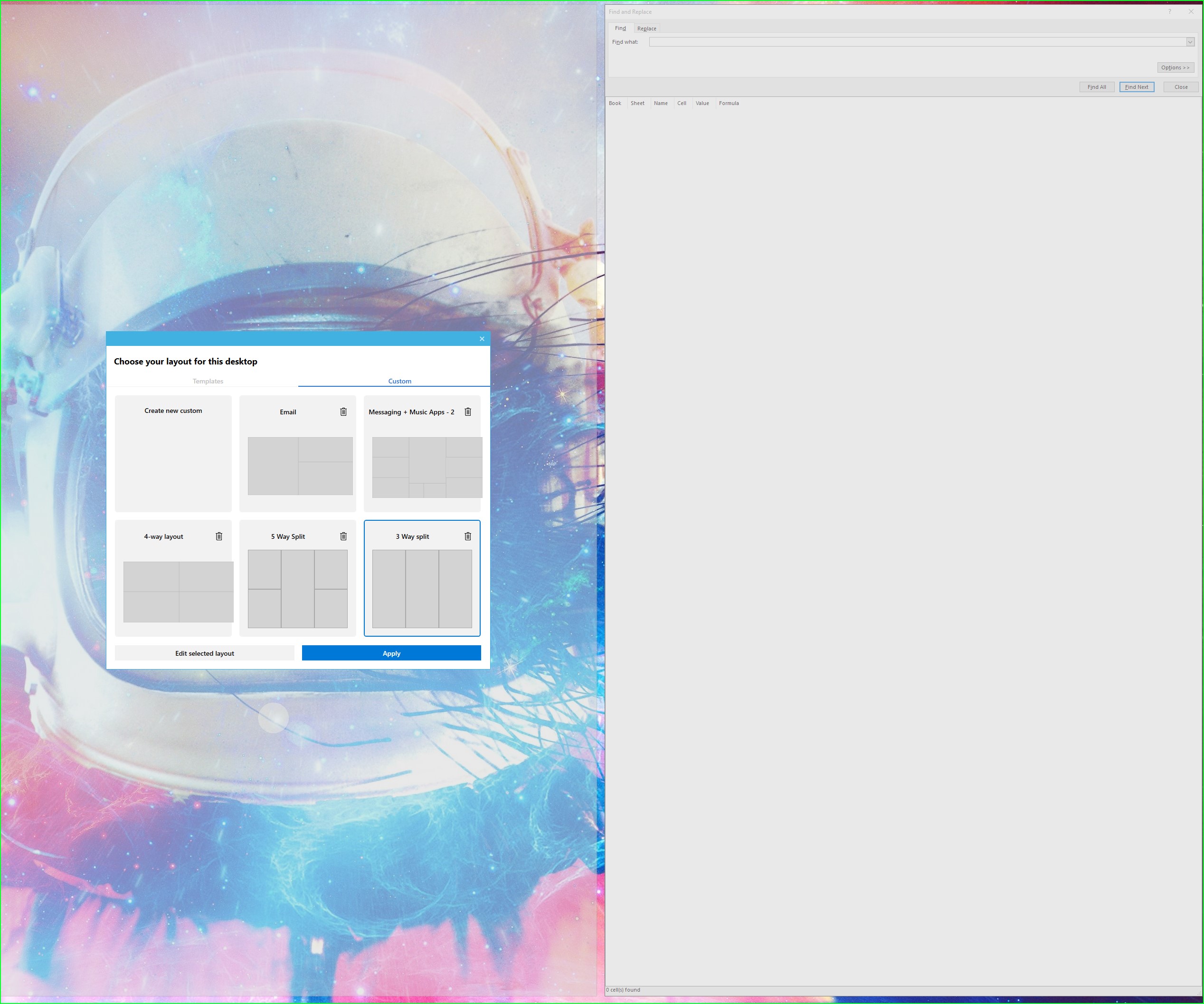Select the Custom tab

point(399,381)
